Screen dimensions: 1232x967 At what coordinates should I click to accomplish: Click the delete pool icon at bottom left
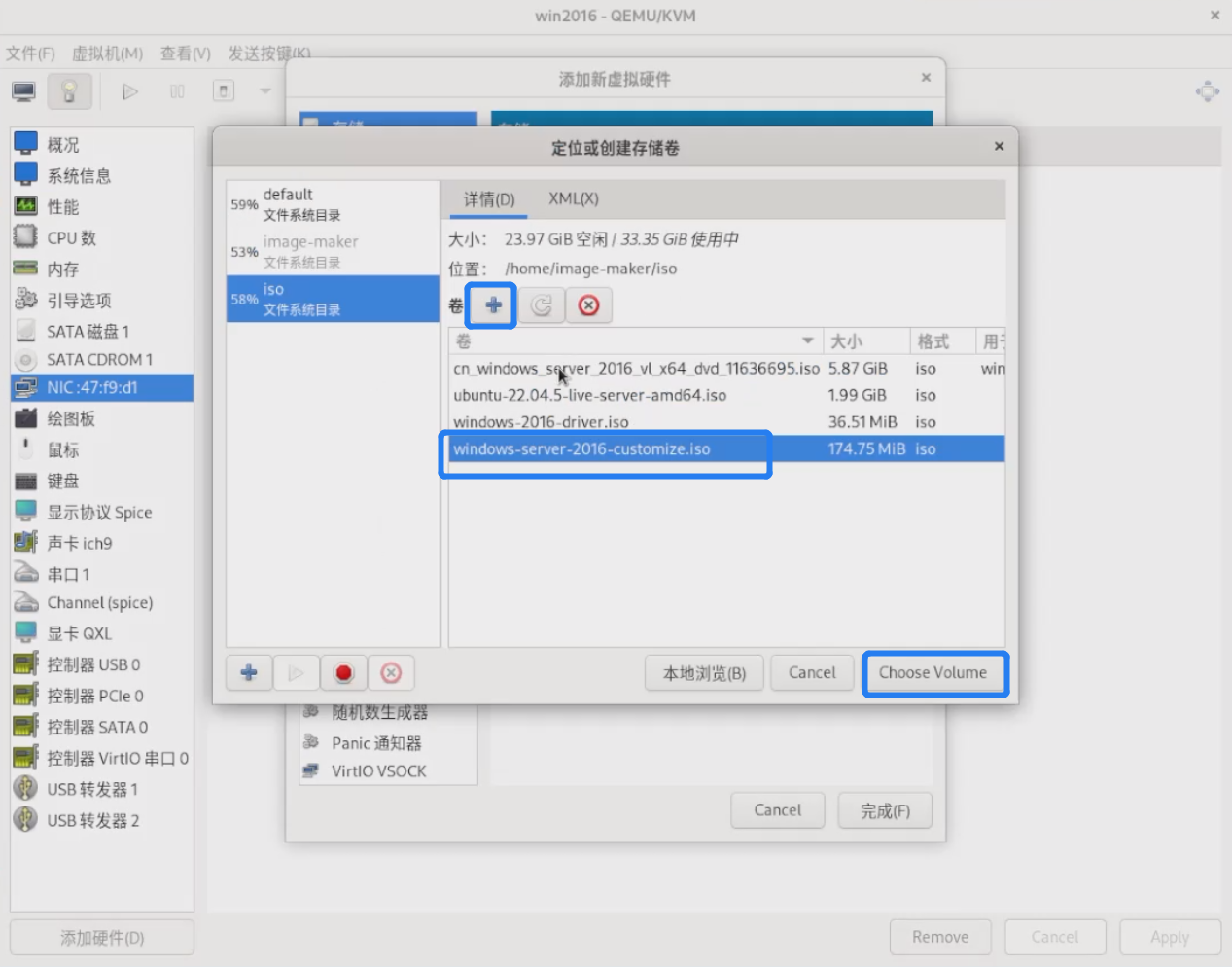(x=391, y=673)
